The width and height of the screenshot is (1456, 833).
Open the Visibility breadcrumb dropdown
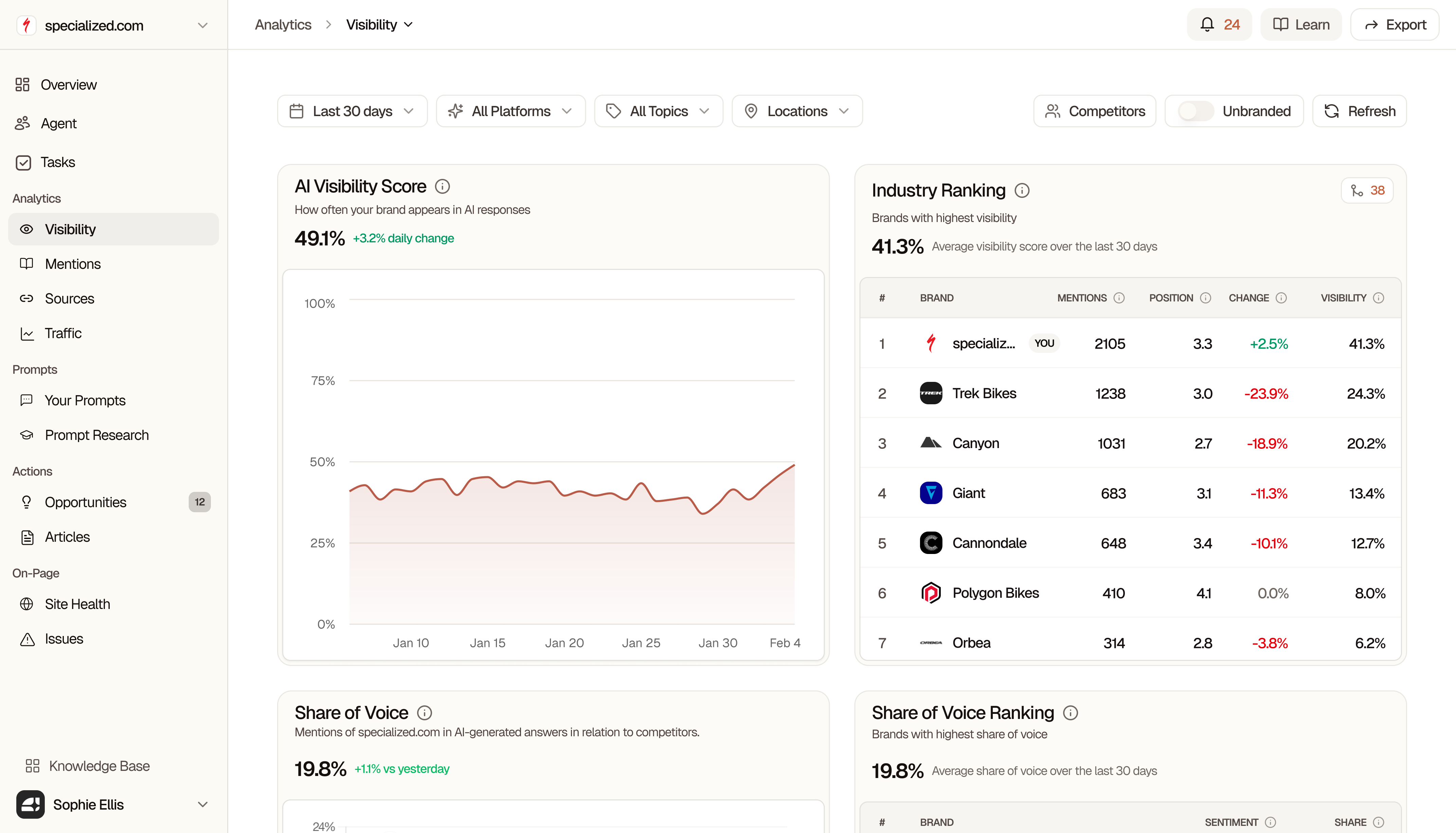[379, 24]
